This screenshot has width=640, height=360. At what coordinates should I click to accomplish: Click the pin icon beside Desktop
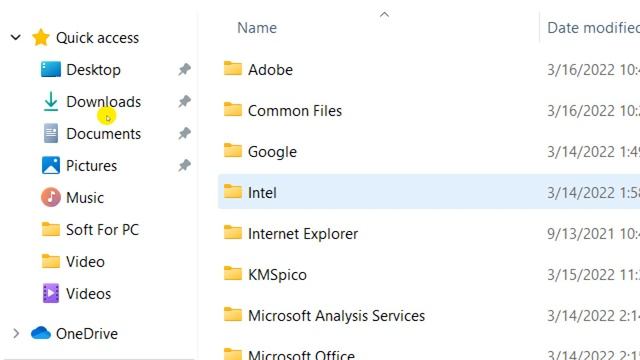point(184,69)
